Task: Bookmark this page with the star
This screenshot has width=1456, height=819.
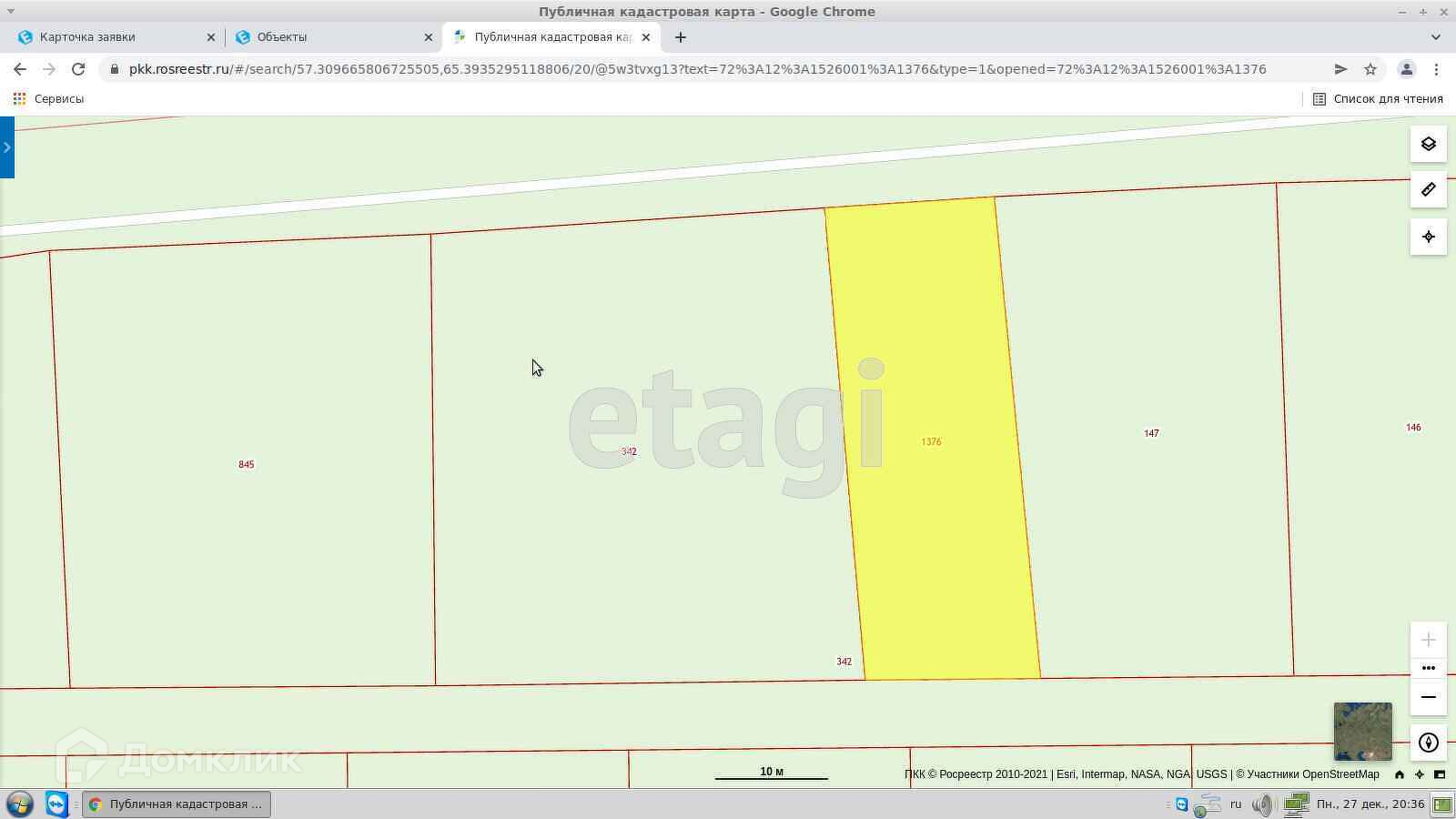Action: pos(1370,69)
